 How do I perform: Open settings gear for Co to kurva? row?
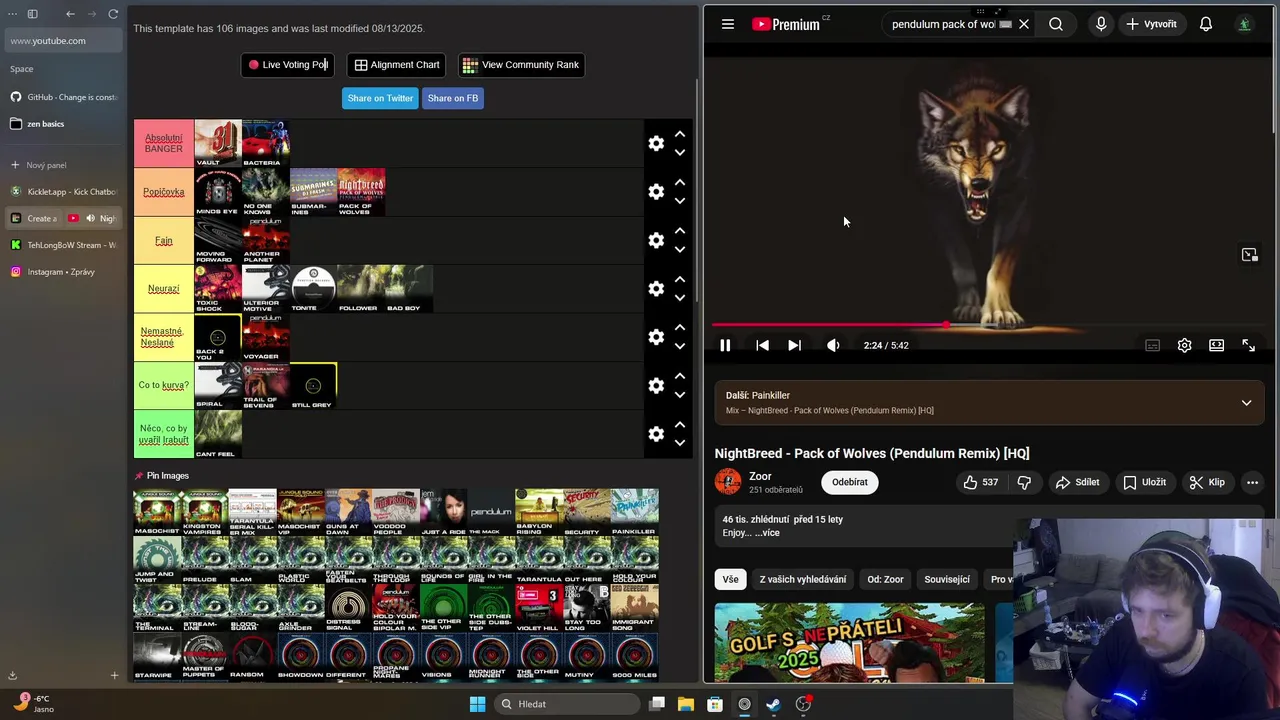(656, 385)
